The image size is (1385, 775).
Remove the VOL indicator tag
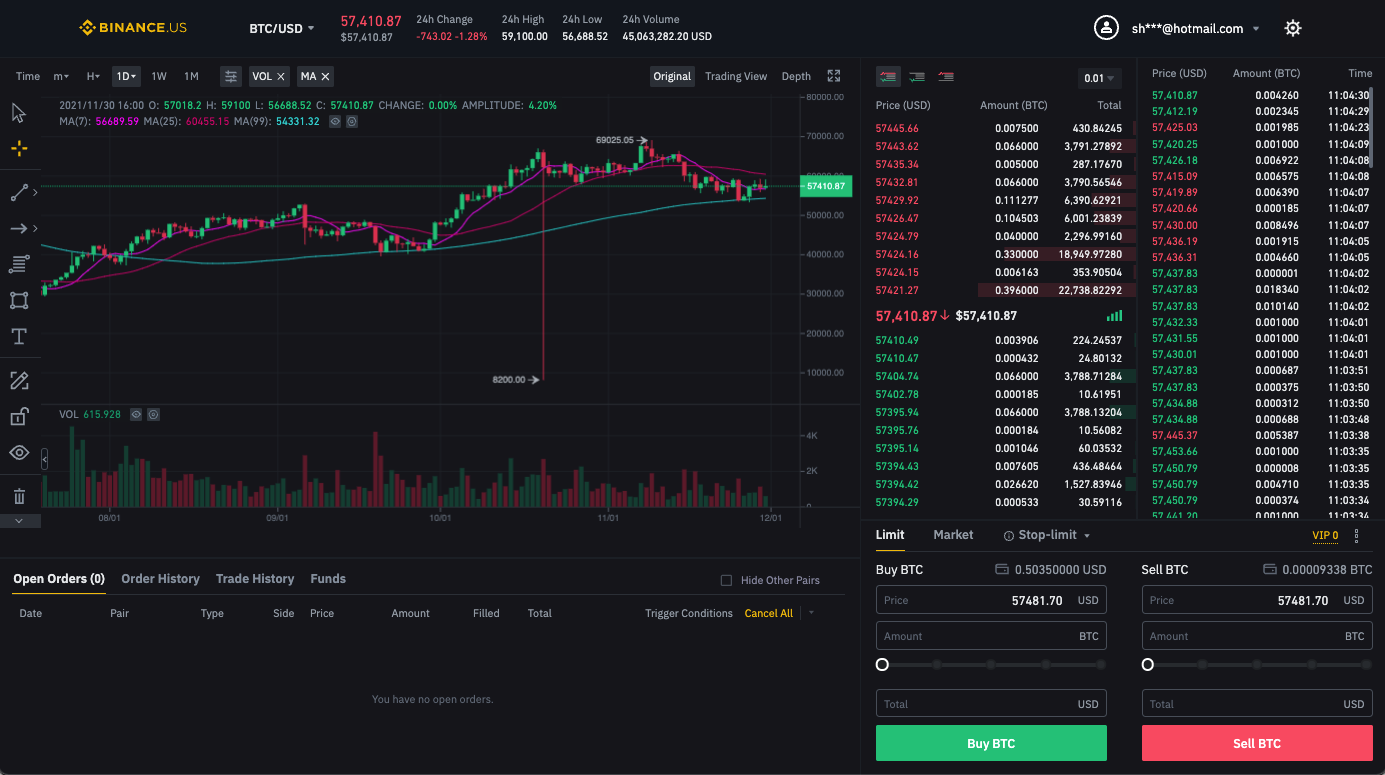pos(281,76)
